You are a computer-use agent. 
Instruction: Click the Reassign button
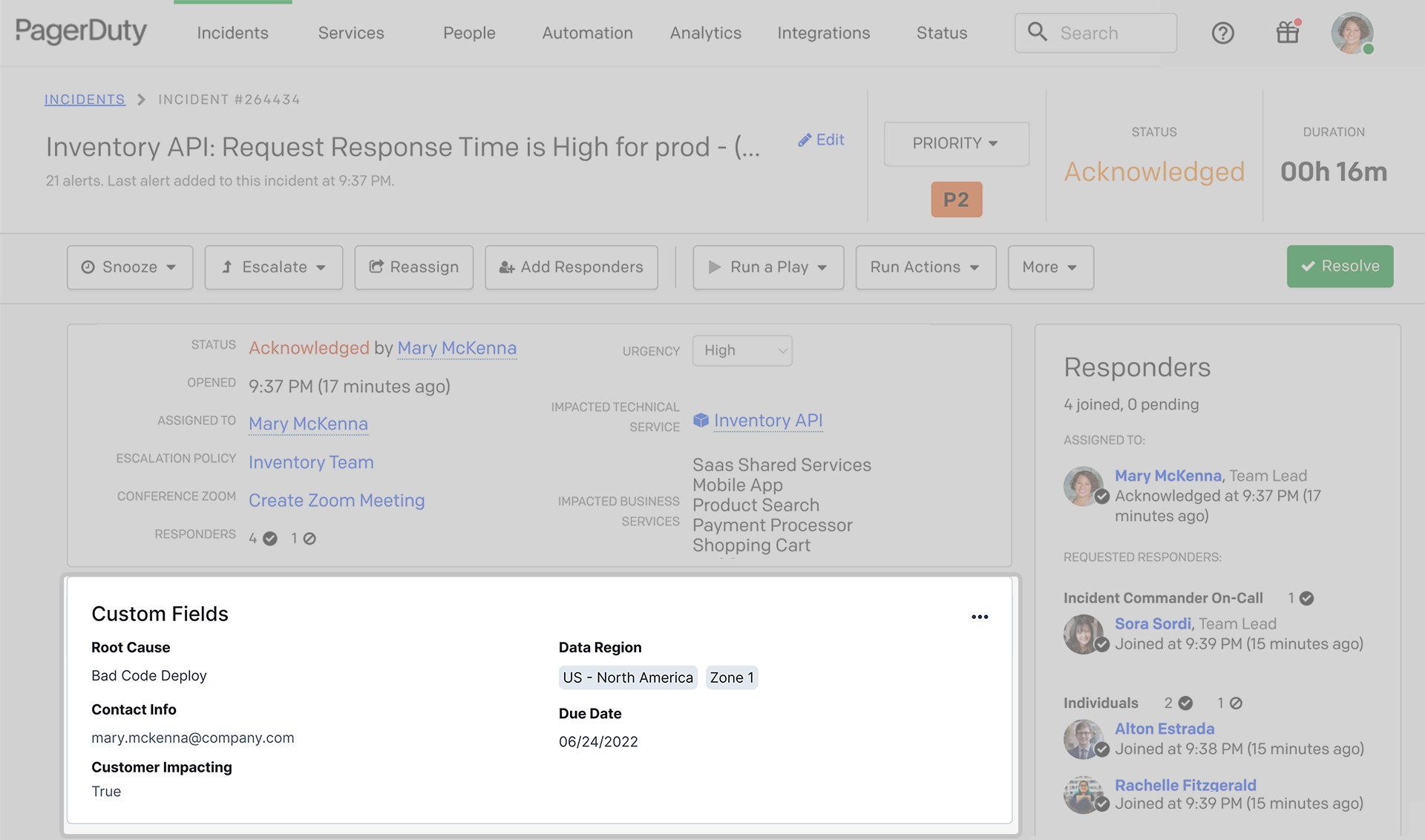(x=413, y=267)
